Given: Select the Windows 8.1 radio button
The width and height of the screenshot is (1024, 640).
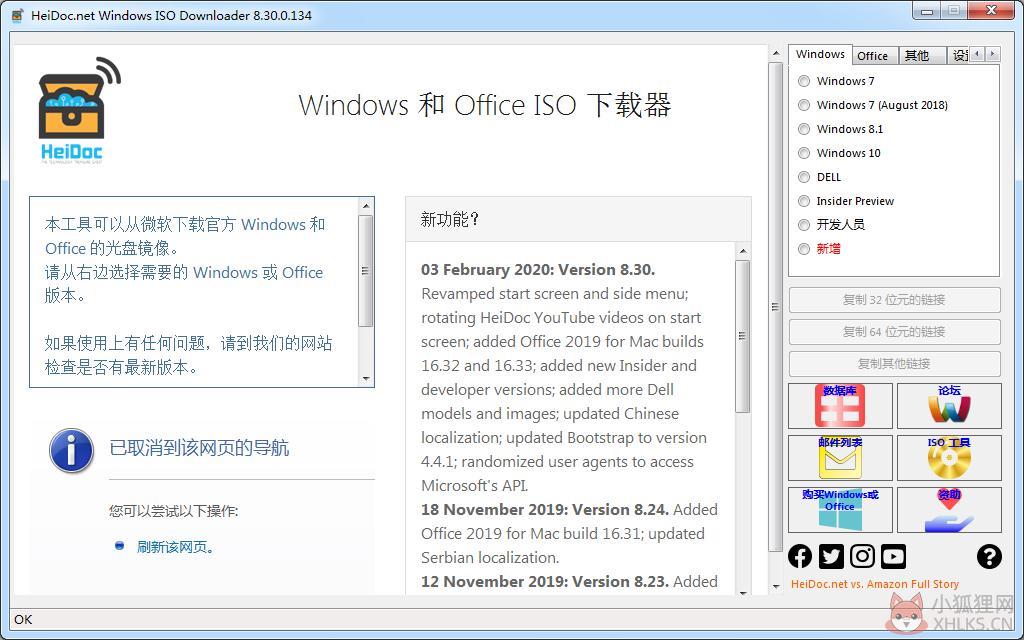Looking at the screenshot, I should [x=804, y=129].
